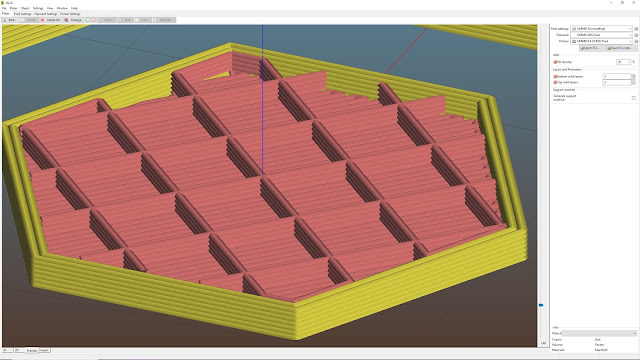
Task: Click the Add model toolbar button
Action: click(10, 20)
